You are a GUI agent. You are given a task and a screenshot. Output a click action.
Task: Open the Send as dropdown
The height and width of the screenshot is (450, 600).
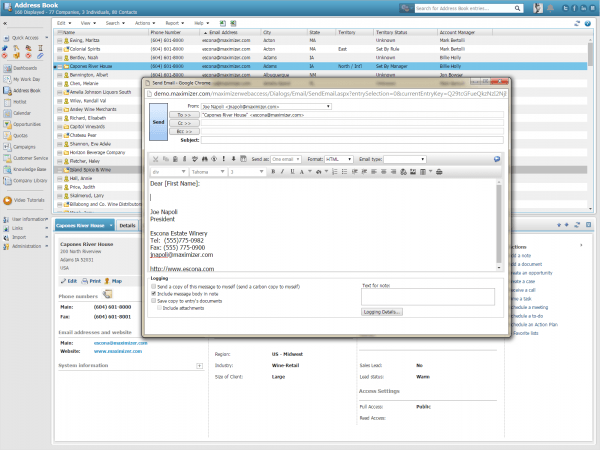pyautogui.click(x=286, y=159)
